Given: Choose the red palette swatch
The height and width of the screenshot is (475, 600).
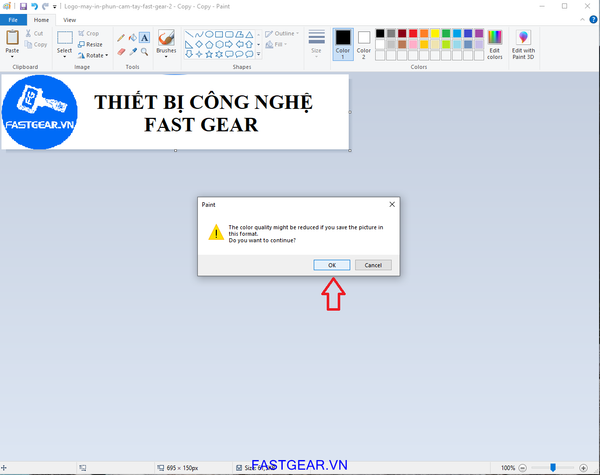Looking at the screenshot, I should (x=413, y=33).
